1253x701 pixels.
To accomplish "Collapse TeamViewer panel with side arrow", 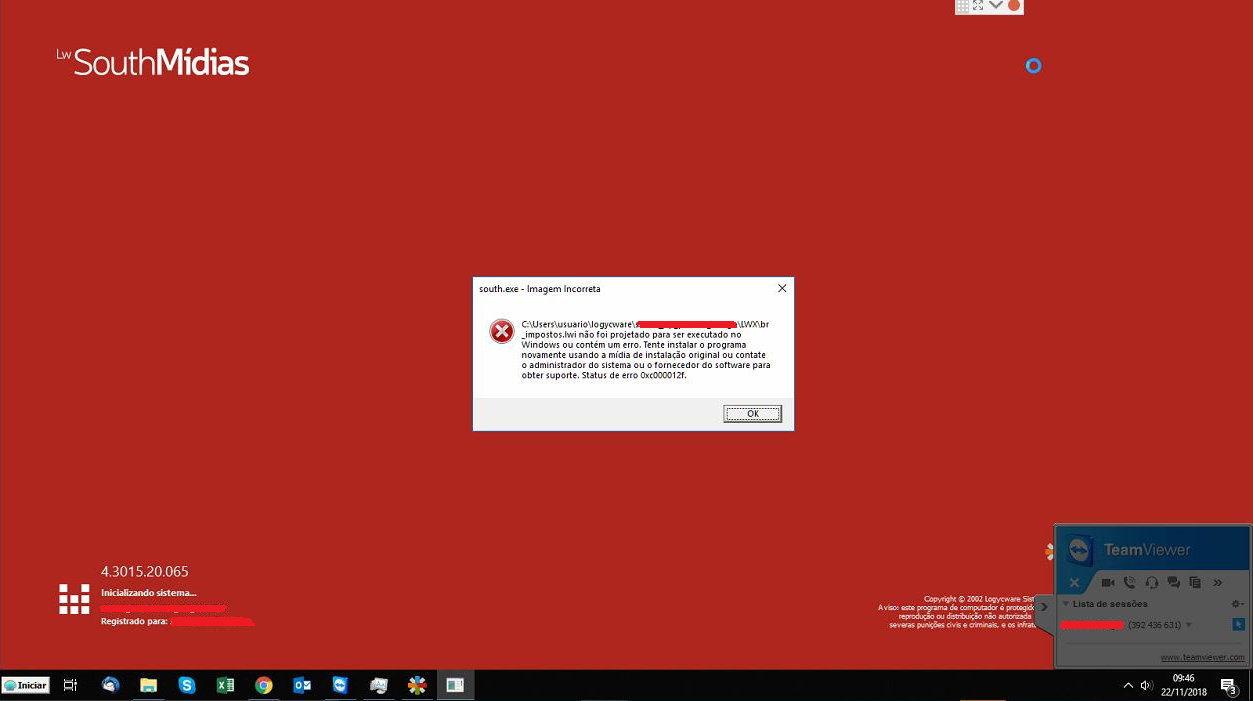I will point(1044,607).
